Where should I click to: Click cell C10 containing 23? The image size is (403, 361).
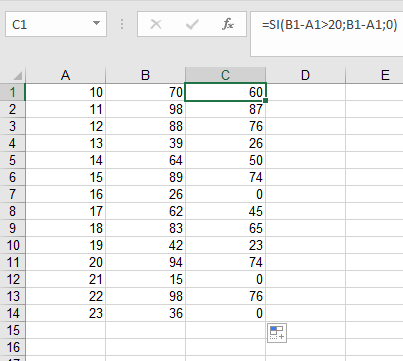[225, 245]
